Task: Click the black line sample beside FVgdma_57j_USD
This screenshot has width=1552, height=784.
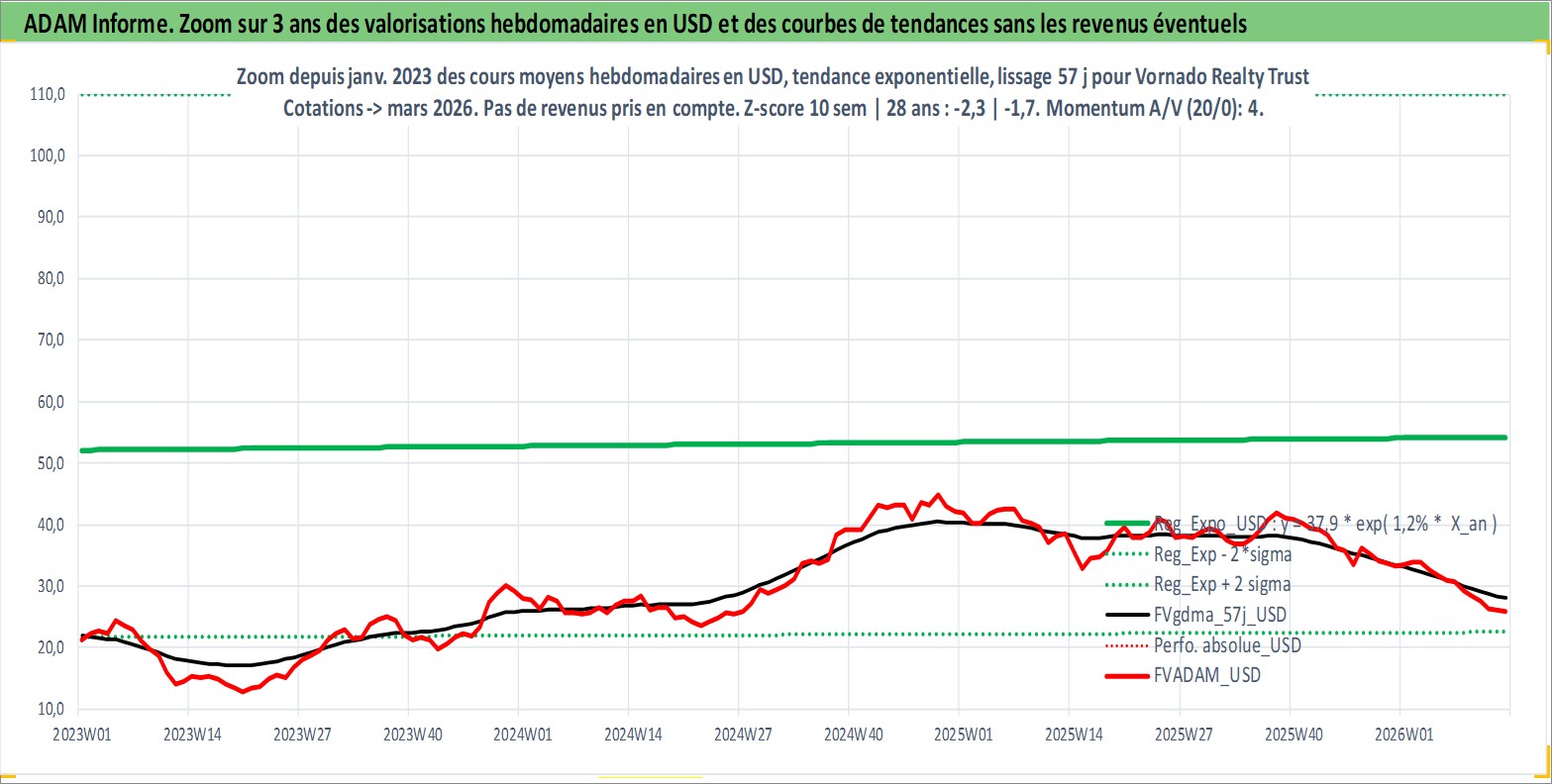Action: 1127,615
